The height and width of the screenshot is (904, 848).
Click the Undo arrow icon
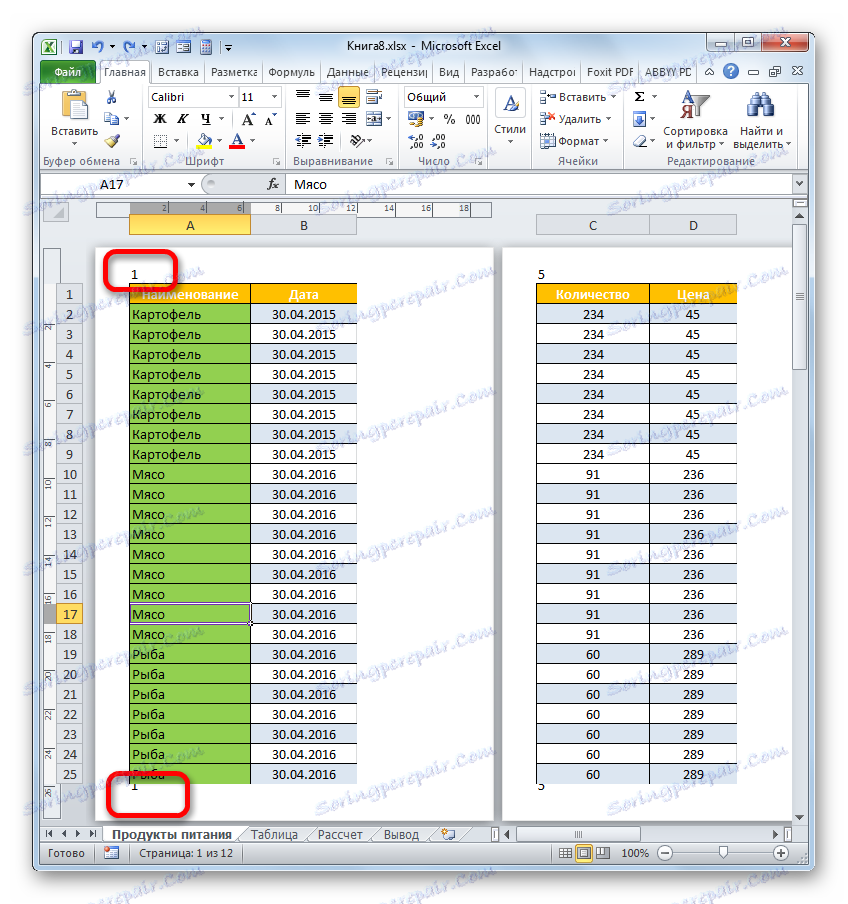[98, 47]
